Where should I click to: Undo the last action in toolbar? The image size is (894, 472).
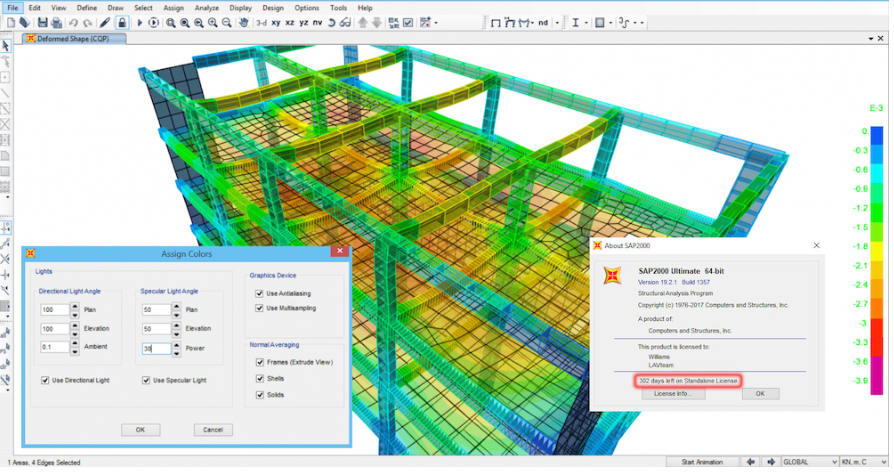[x=73, y=23]
